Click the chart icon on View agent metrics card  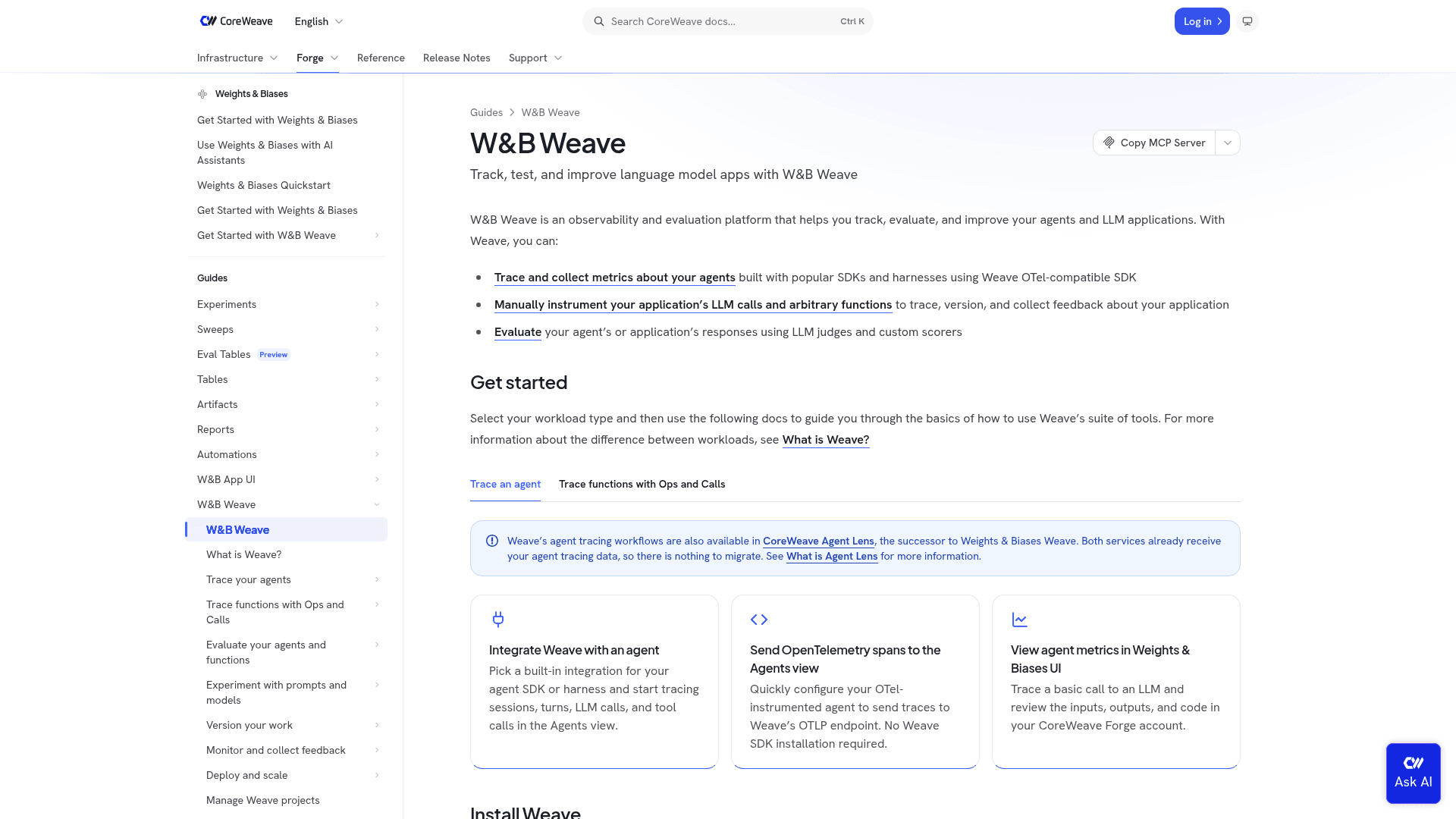(1020, 620)
